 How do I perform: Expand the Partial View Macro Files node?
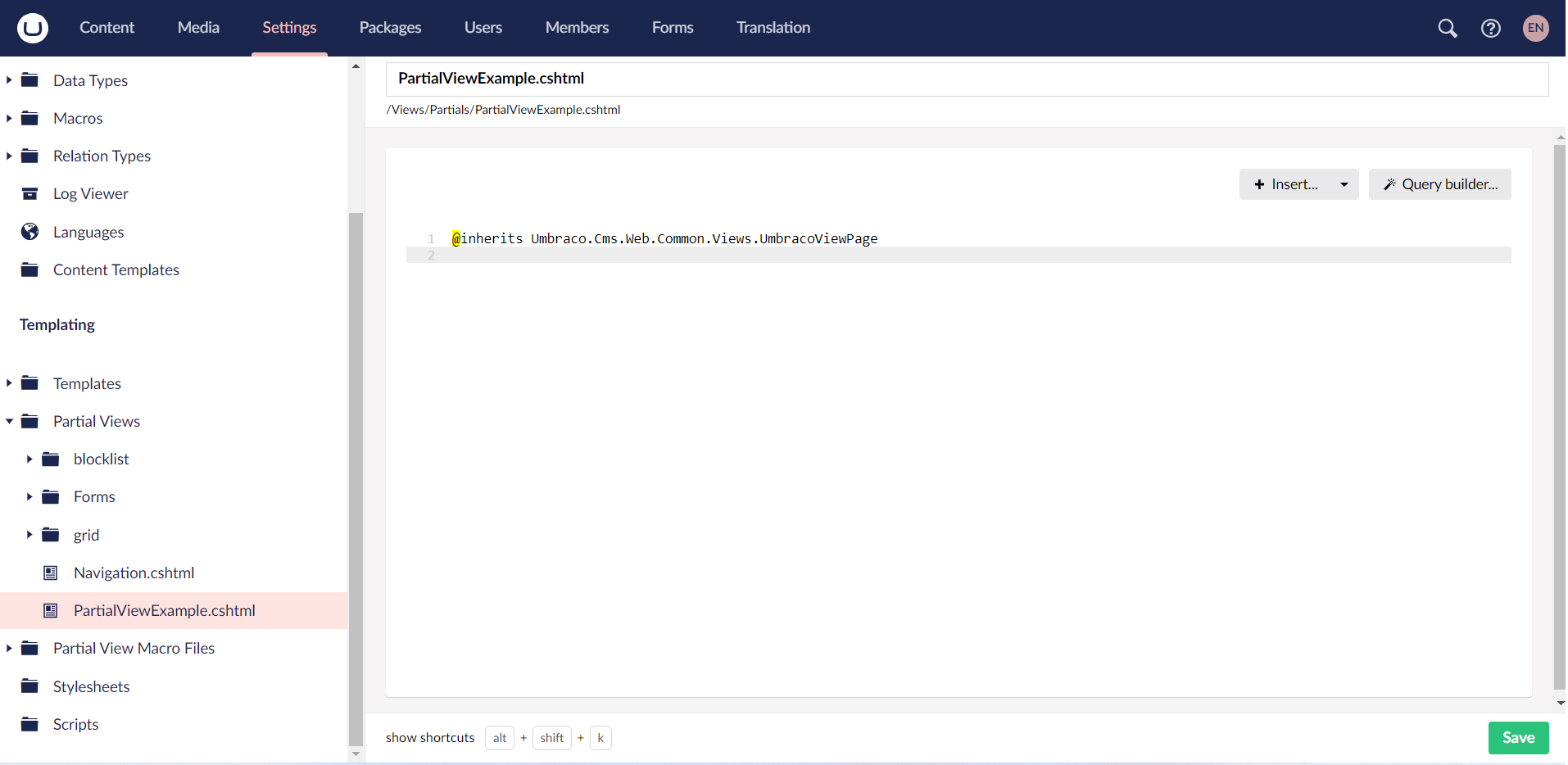point(9,648)
